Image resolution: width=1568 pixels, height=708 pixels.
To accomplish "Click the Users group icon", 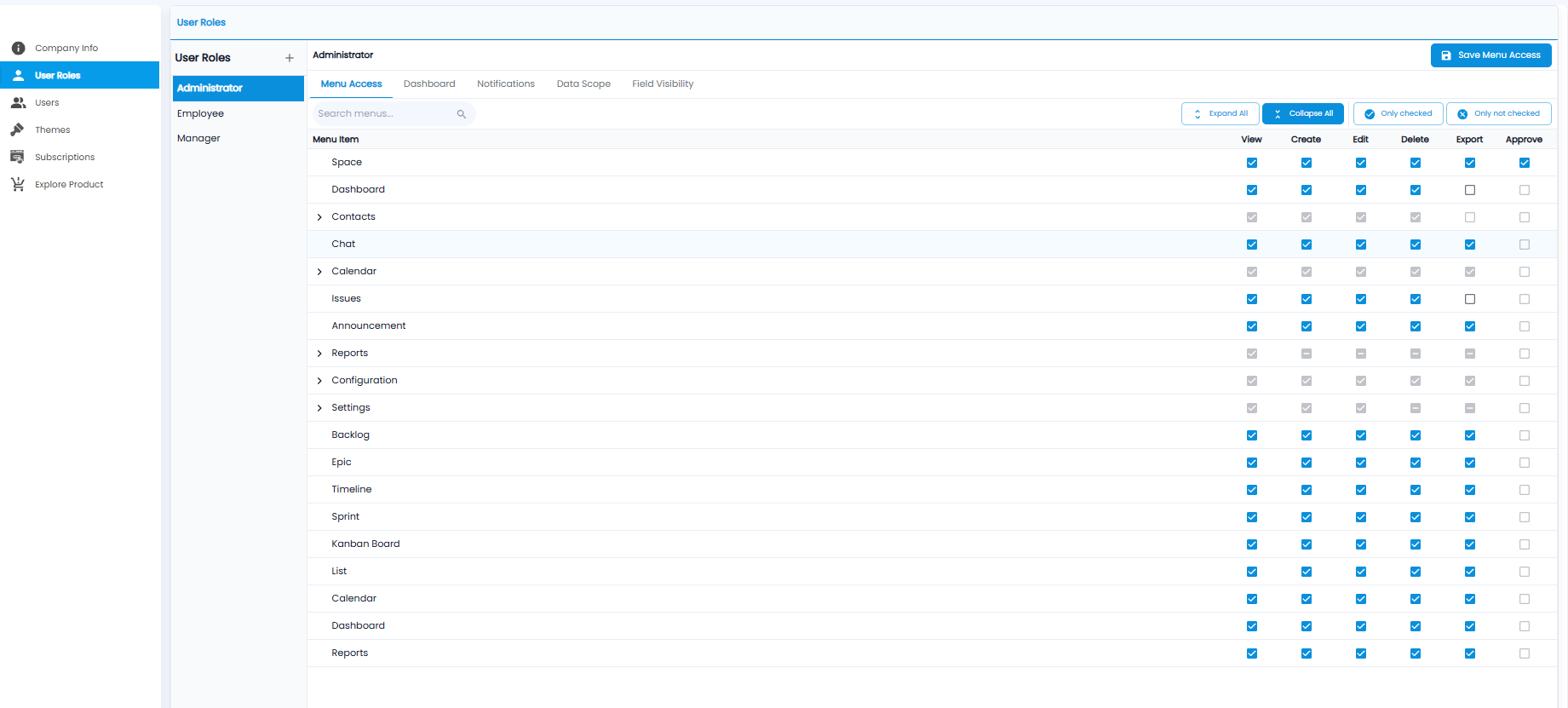I will pos(18,102).
